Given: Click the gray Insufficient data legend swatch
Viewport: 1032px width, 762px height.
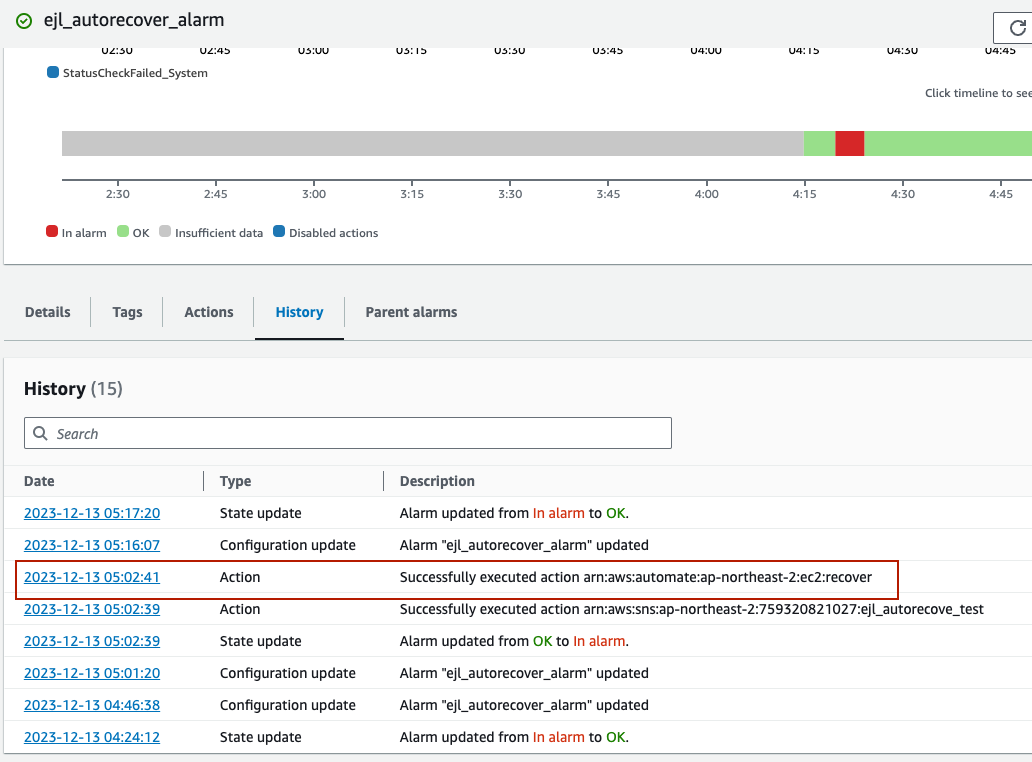Looking at the screenshot, I should pyautogui.click(x=165, y=232).
